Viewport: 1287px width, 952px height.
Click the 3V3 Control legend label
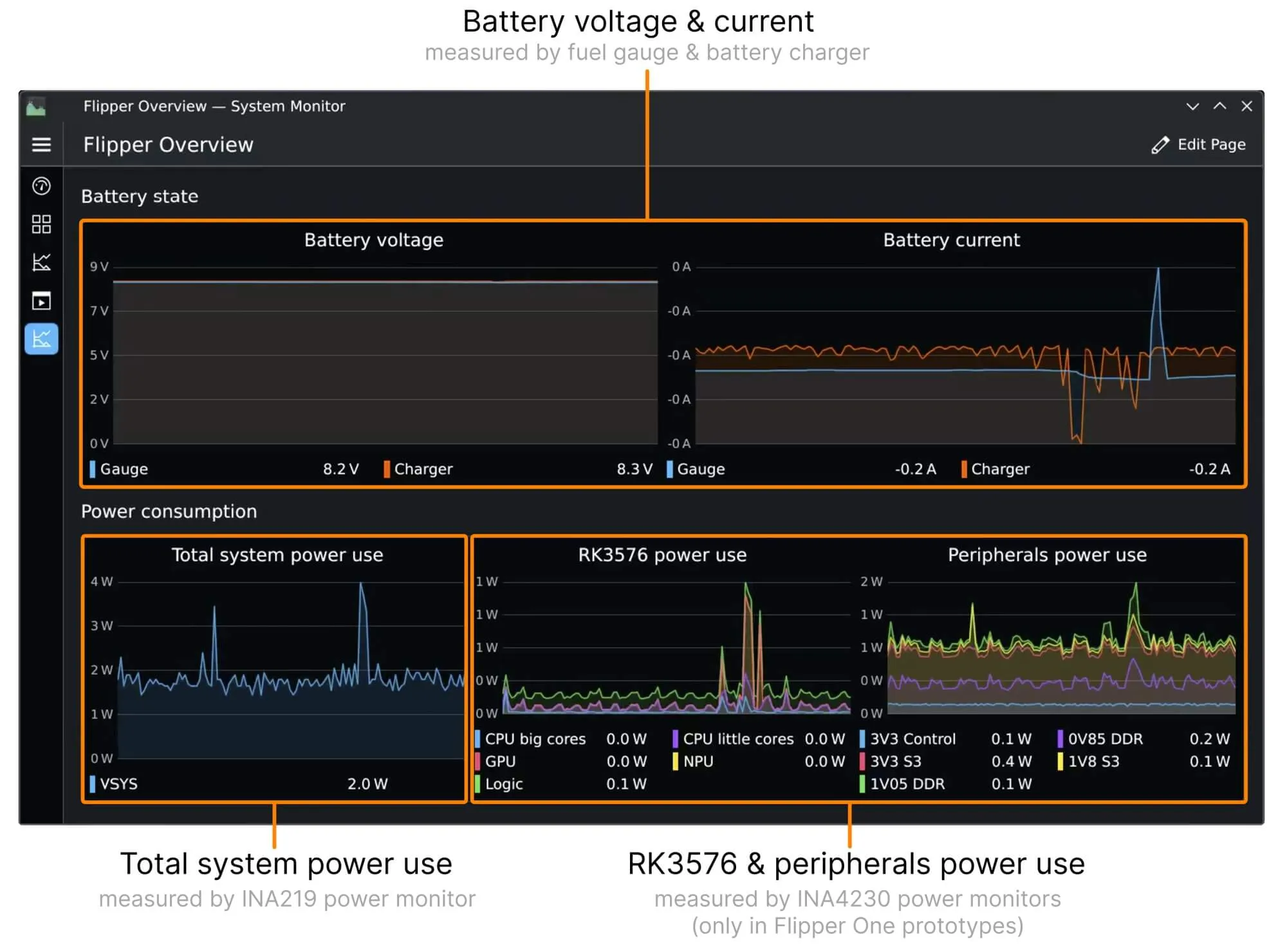(x=913, y=739)
